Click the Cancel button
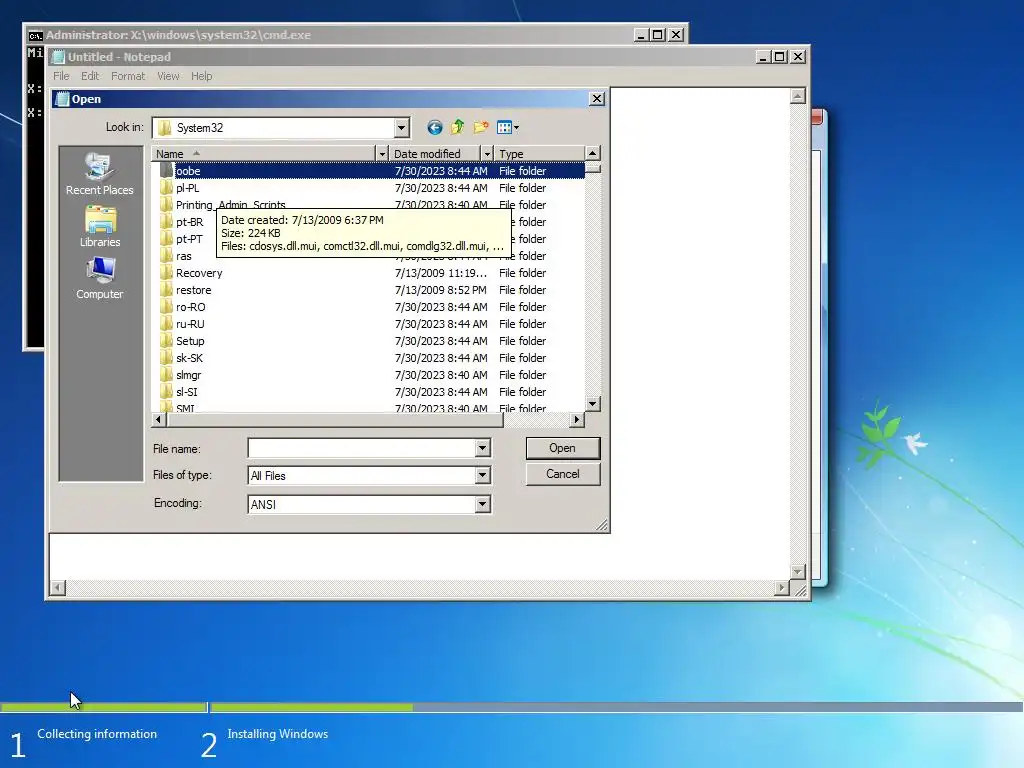Viewport: 1024px width, 768px height. [x=562, y=474]
